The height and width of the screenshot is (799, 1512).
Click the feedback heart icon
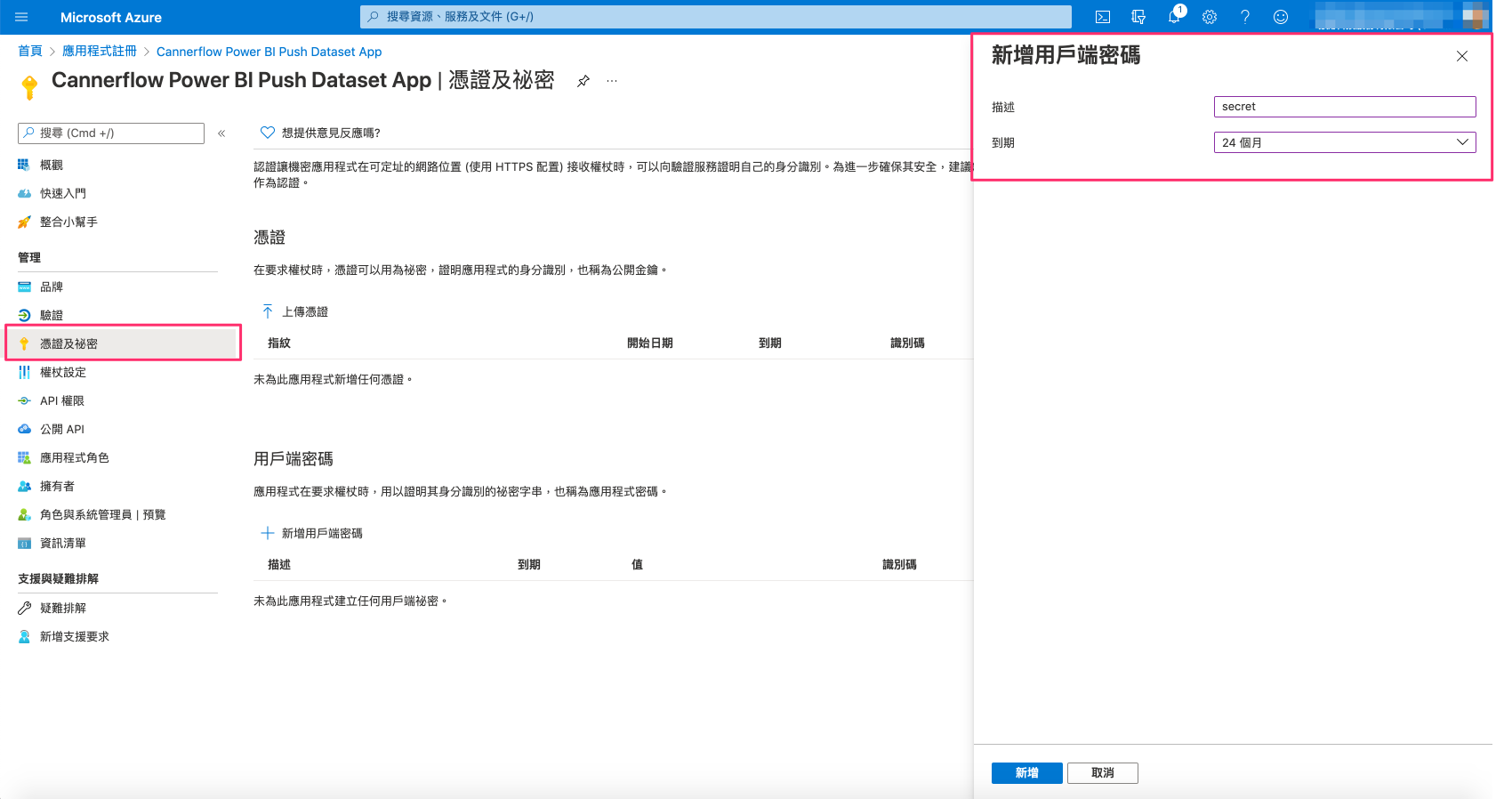point(268,133)
